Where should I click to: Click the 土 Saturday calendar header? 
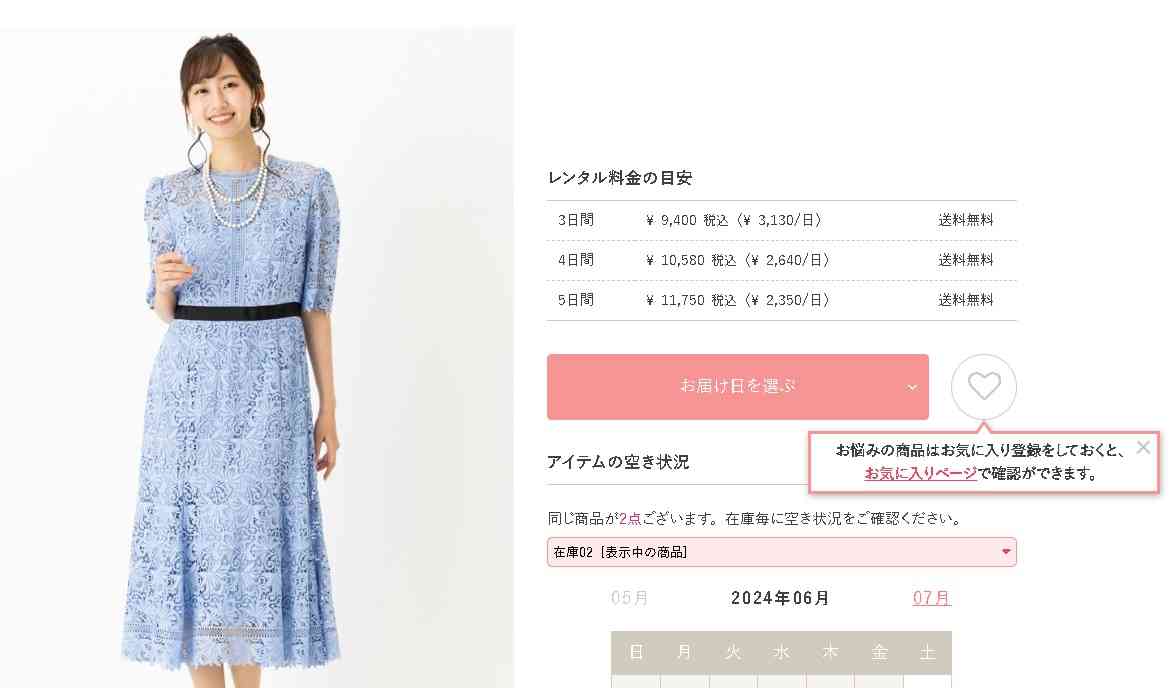click(x=928, y=653)
